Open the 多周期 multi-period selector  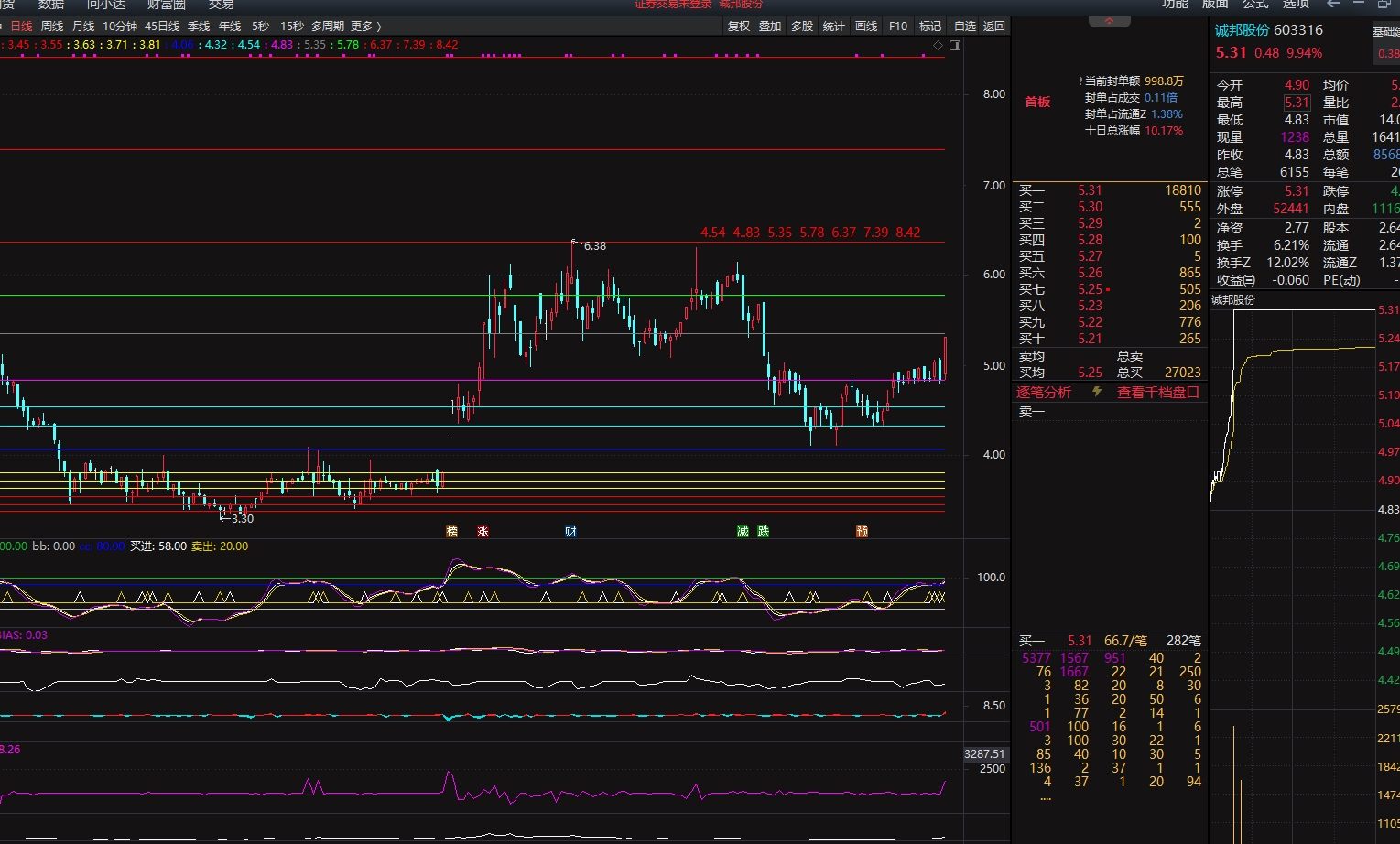[x=327, y=27]
